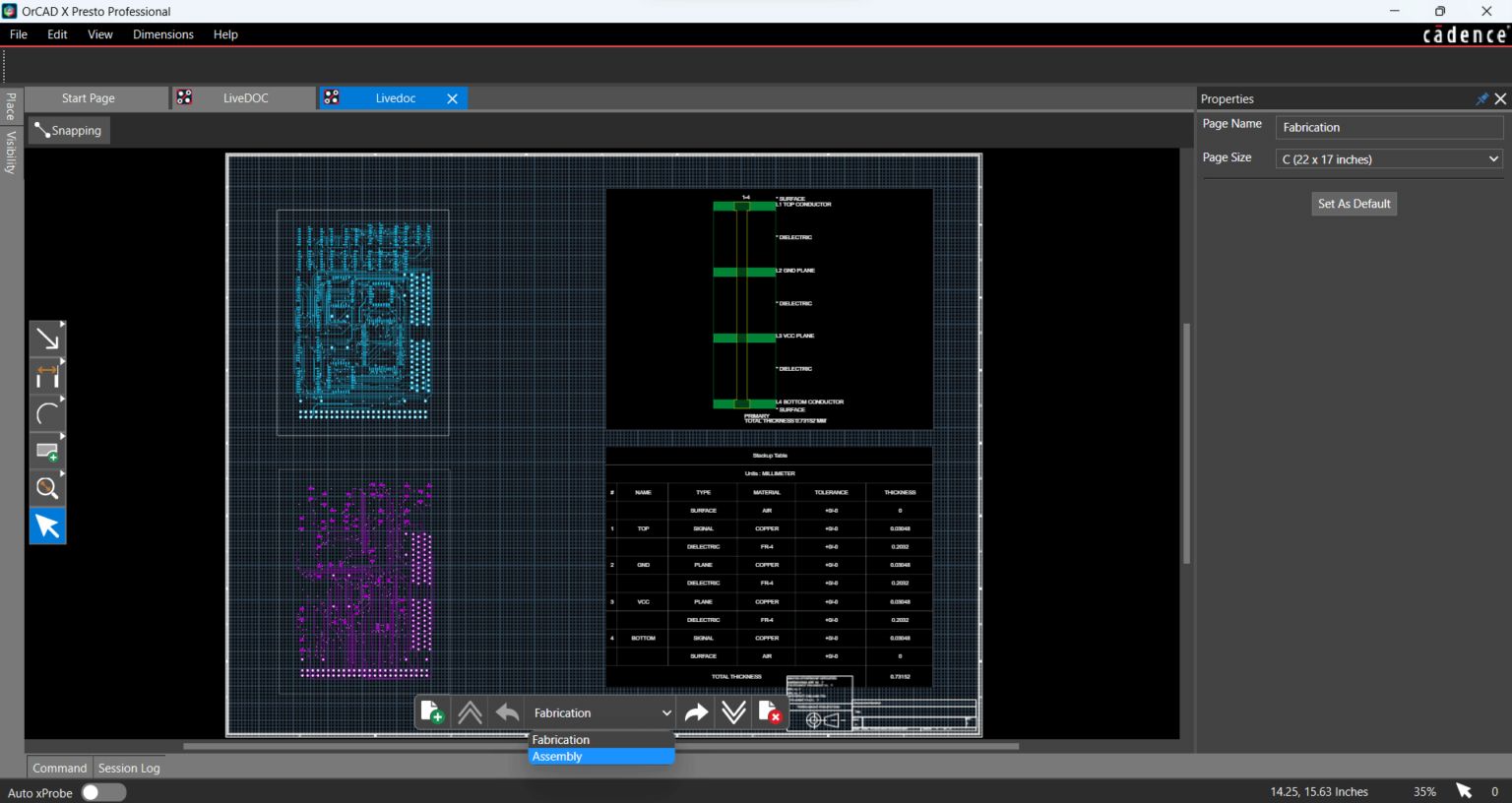
Task: Toggle the Snapping option
Action: click(68, 130)
